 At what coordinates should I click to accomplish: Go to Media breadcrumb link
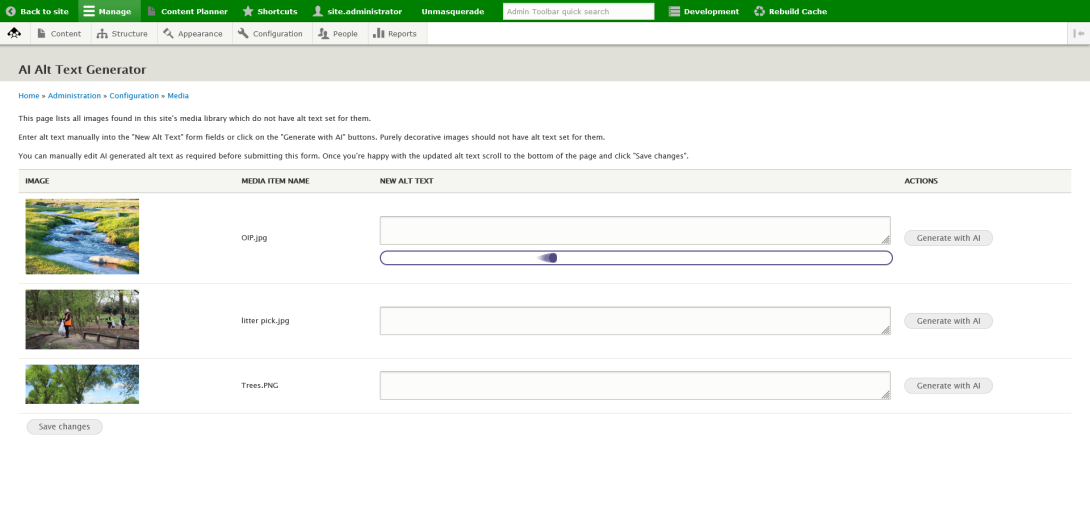[x=178, y=96]
